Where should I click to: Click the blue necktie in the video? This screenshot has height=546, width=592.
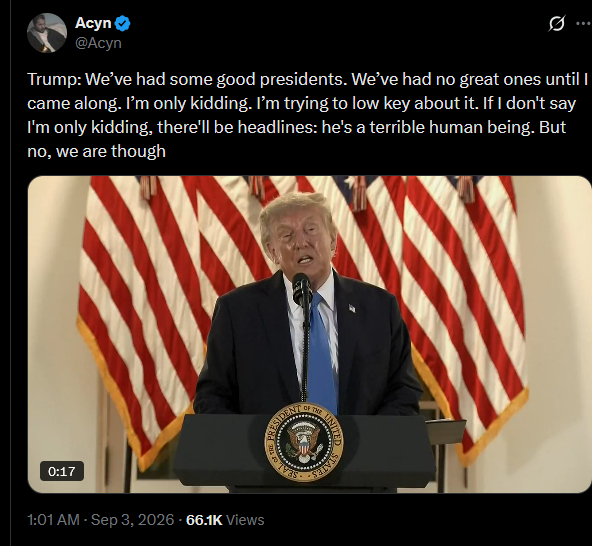coord(321,353)
